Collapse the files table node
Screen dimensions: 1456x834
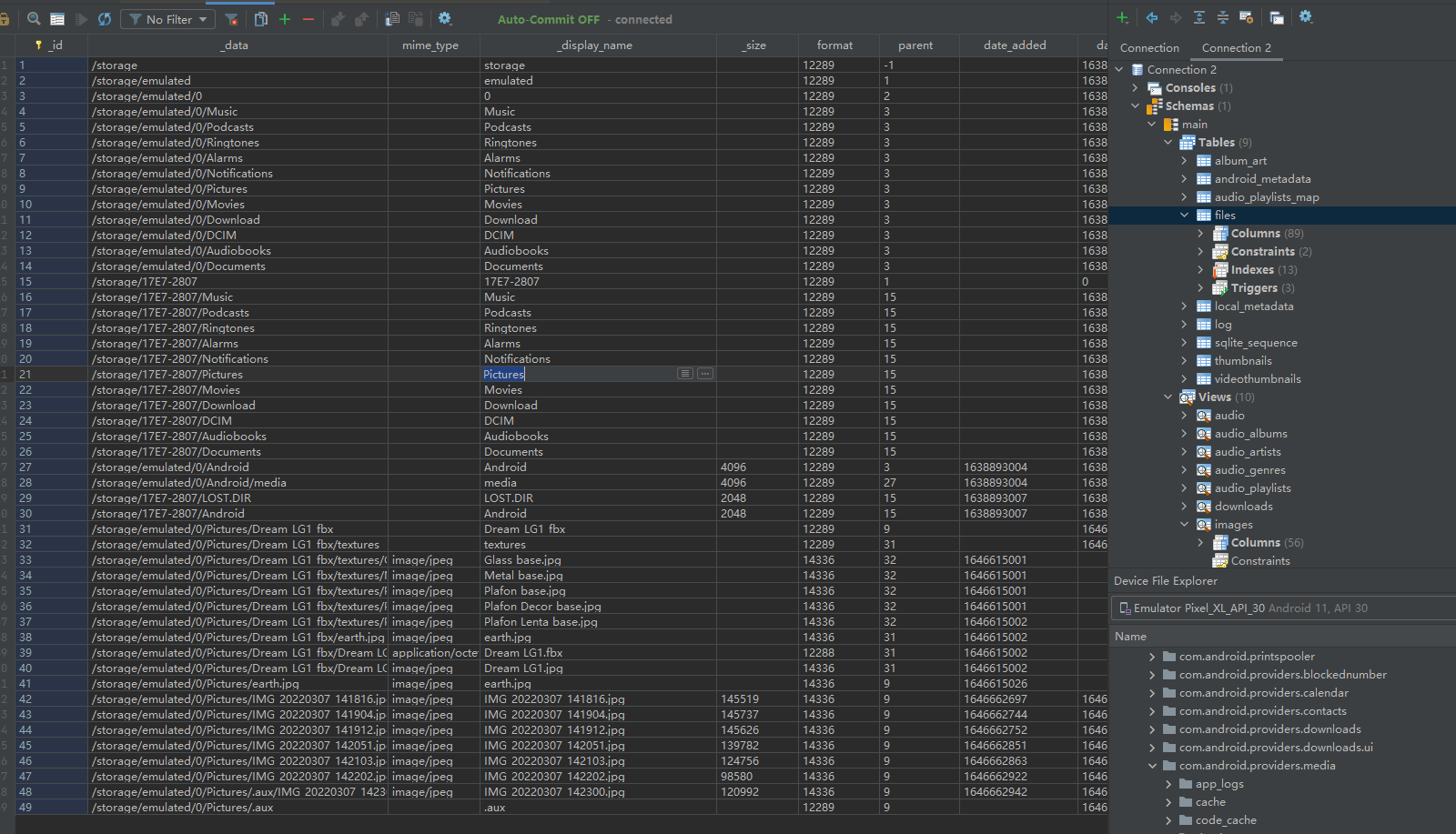click(1185, 216)
